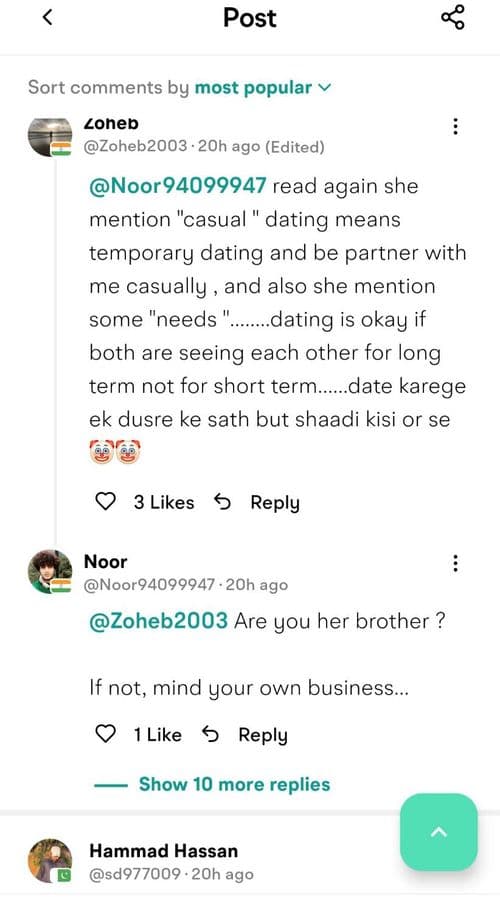Like Noor's comment with heart icon
500x912 pixels.
(105, 734)
